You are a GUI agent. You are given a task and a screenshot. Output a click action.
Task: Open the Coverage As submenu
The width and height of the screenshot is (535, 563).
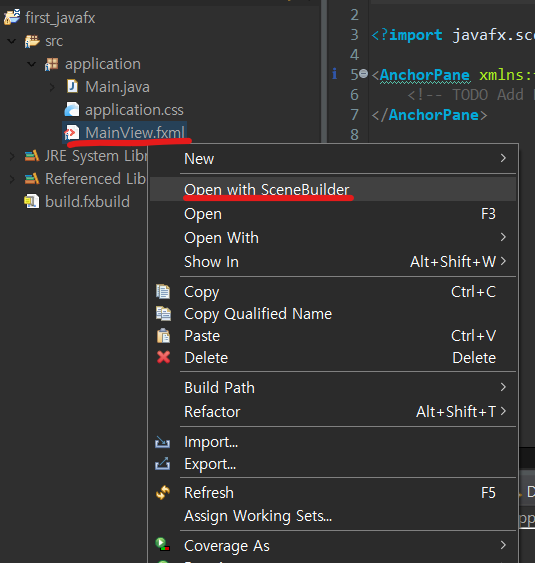click(333, 545)
